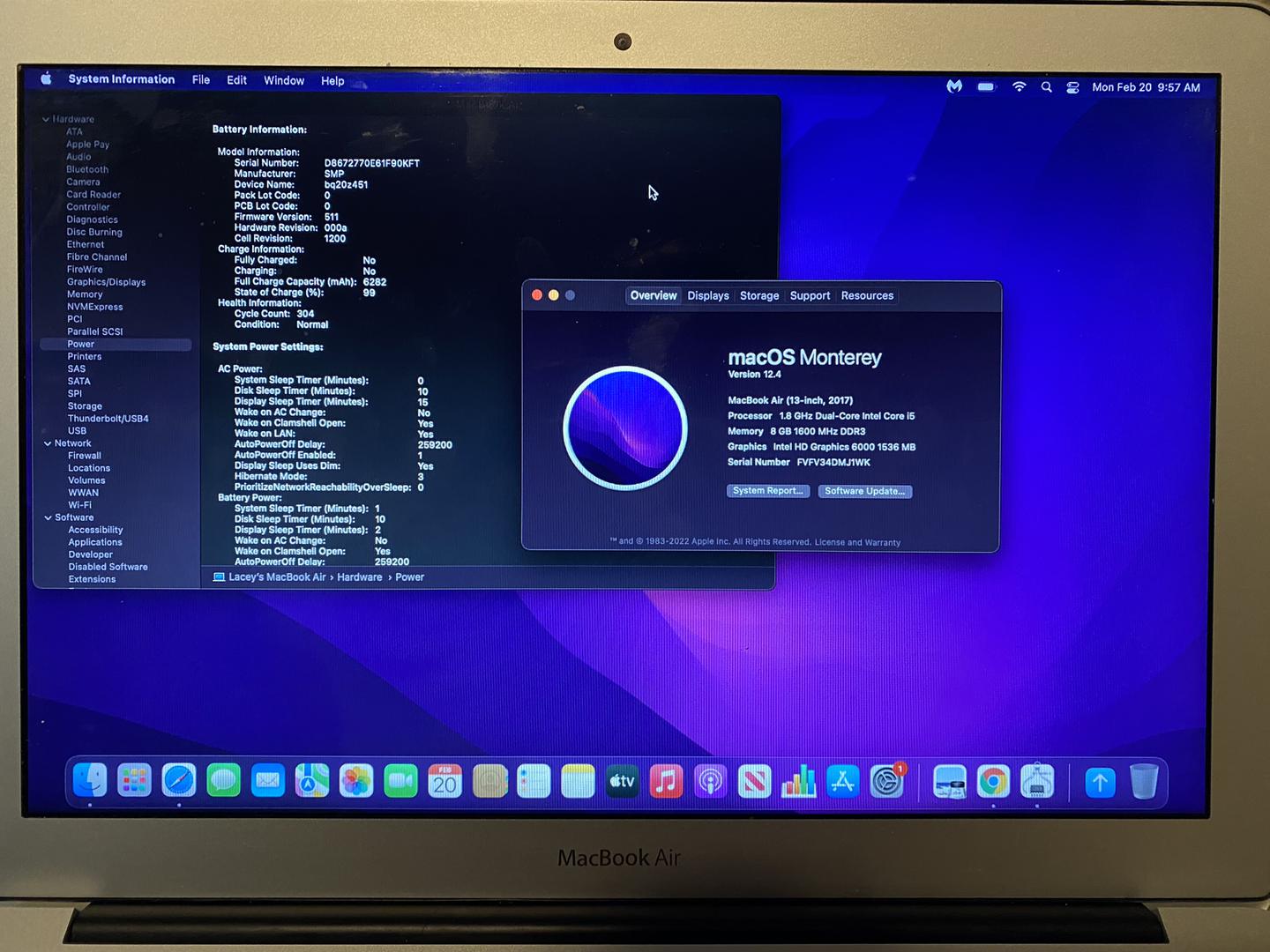Open Podcasts from the dock

pos(710,780)
